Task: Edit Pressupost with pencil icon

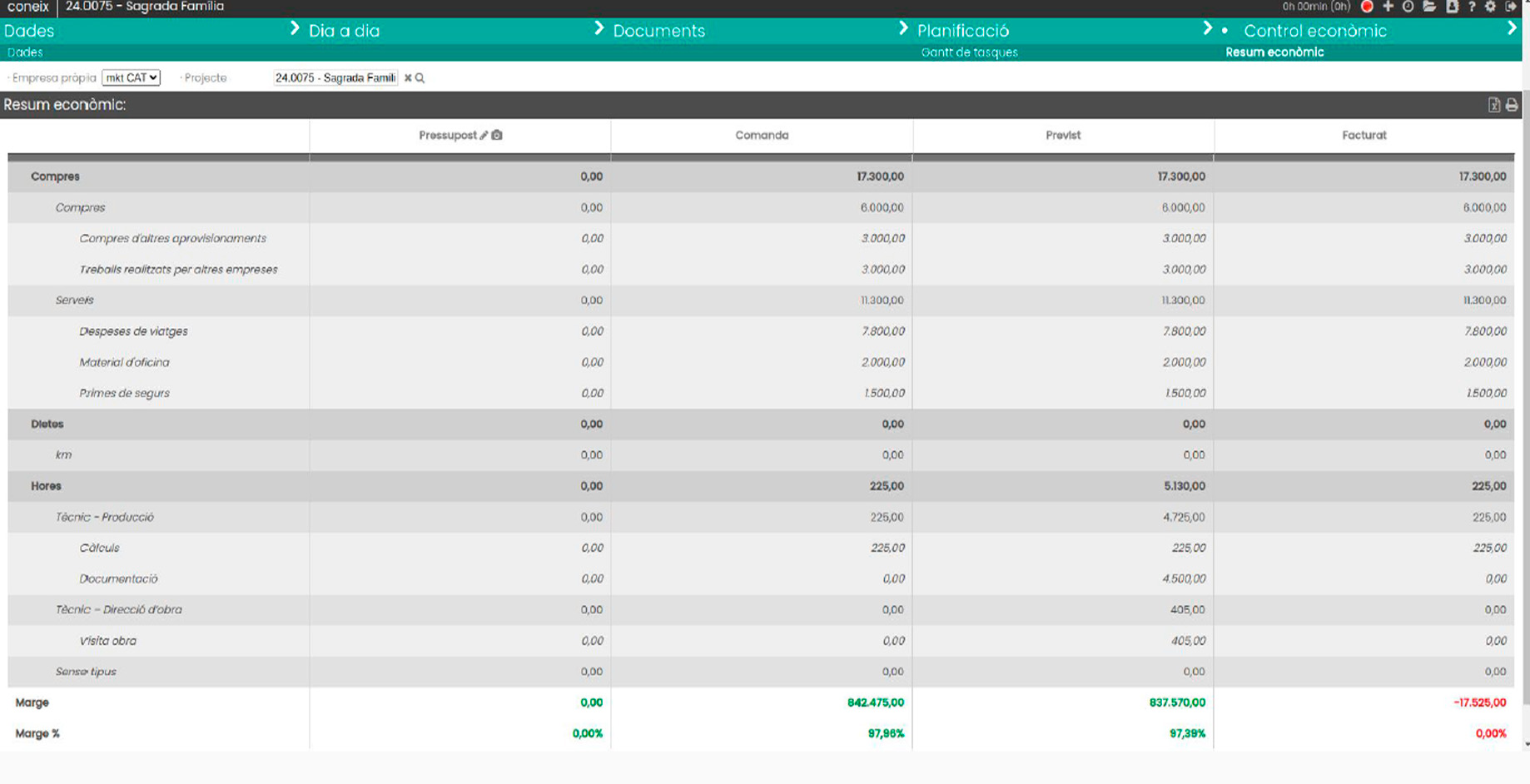Action: click(x=484, y=135)
